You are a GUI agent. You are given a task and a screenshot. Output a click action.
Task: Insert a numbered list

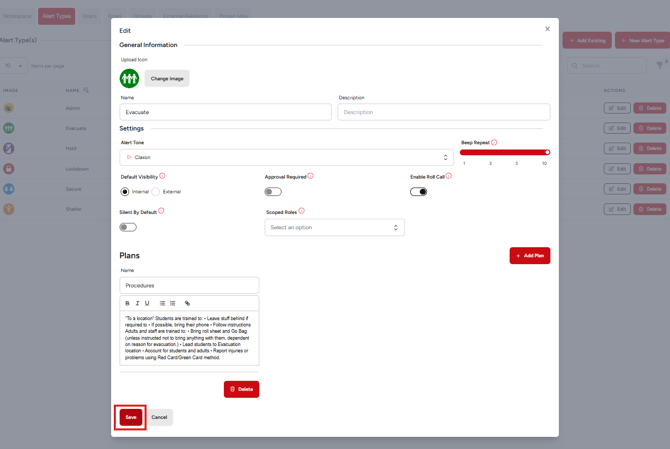[173, 303]
